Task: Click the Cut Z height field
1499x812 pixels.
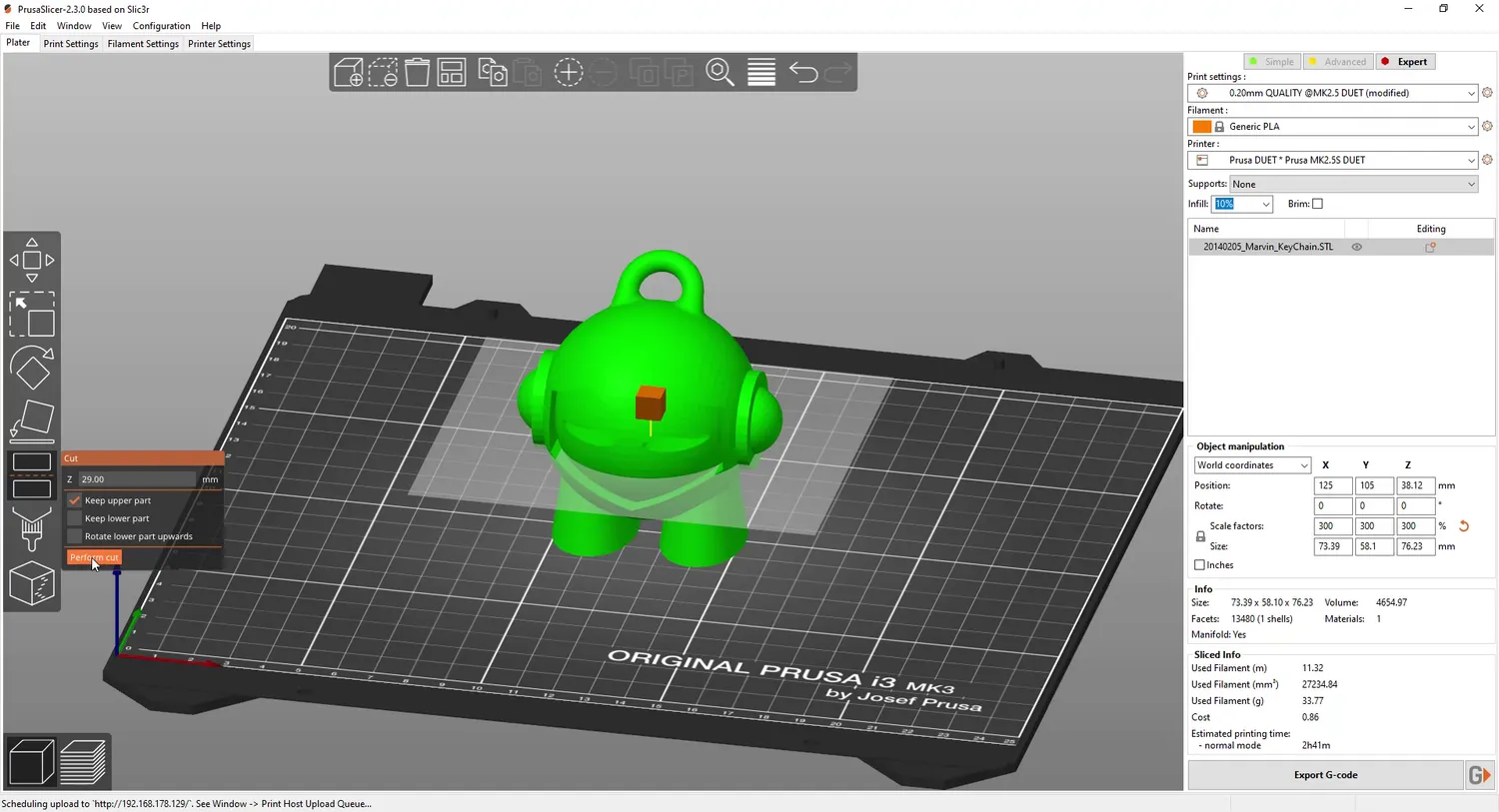Action: tap(137, 479)
